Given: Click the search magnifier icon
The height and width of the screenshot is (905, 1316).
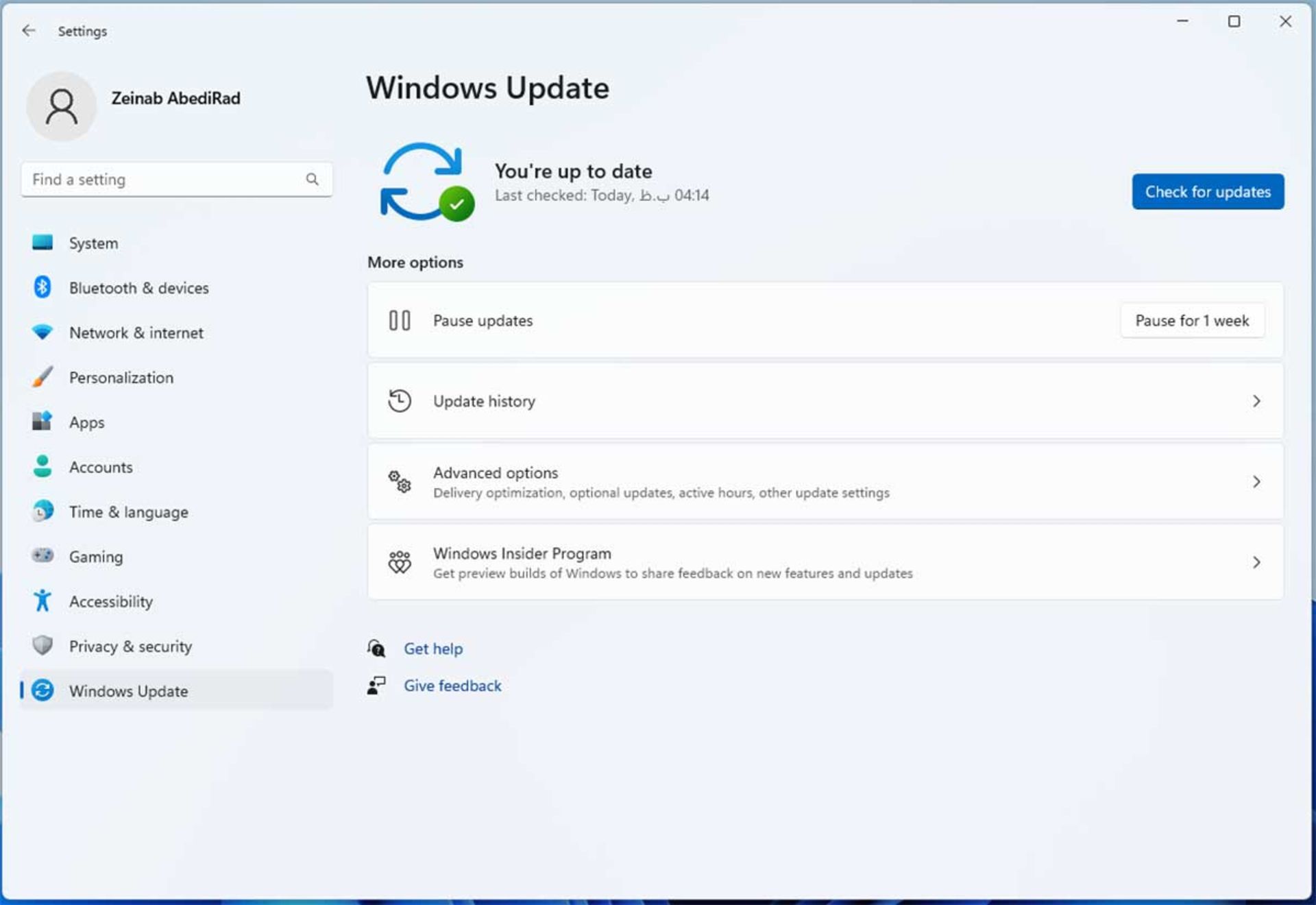Looking at the screenshot, I should [x=312, y=180].
